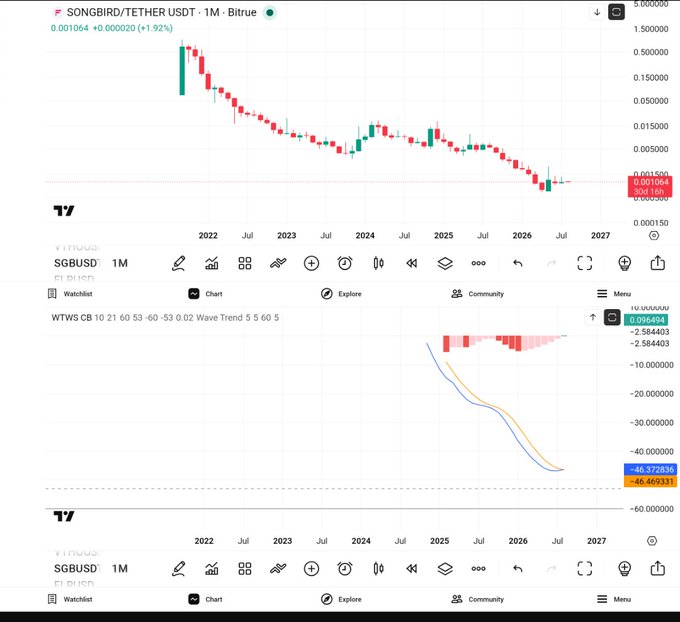Tap the plus circle under price chart
This screenshot has width=680, height=622.
pyautogui.click(x=311, y=263)
